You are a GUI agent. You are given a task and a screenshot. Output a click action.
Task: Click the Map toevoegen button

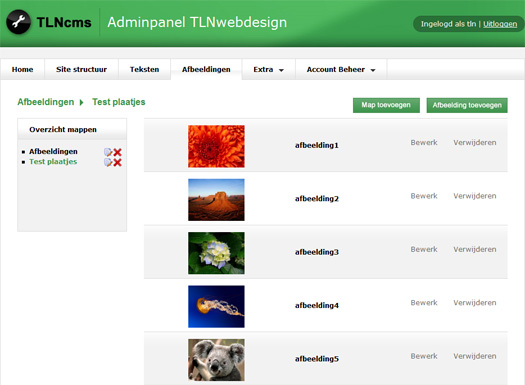(x=386, y=105)
